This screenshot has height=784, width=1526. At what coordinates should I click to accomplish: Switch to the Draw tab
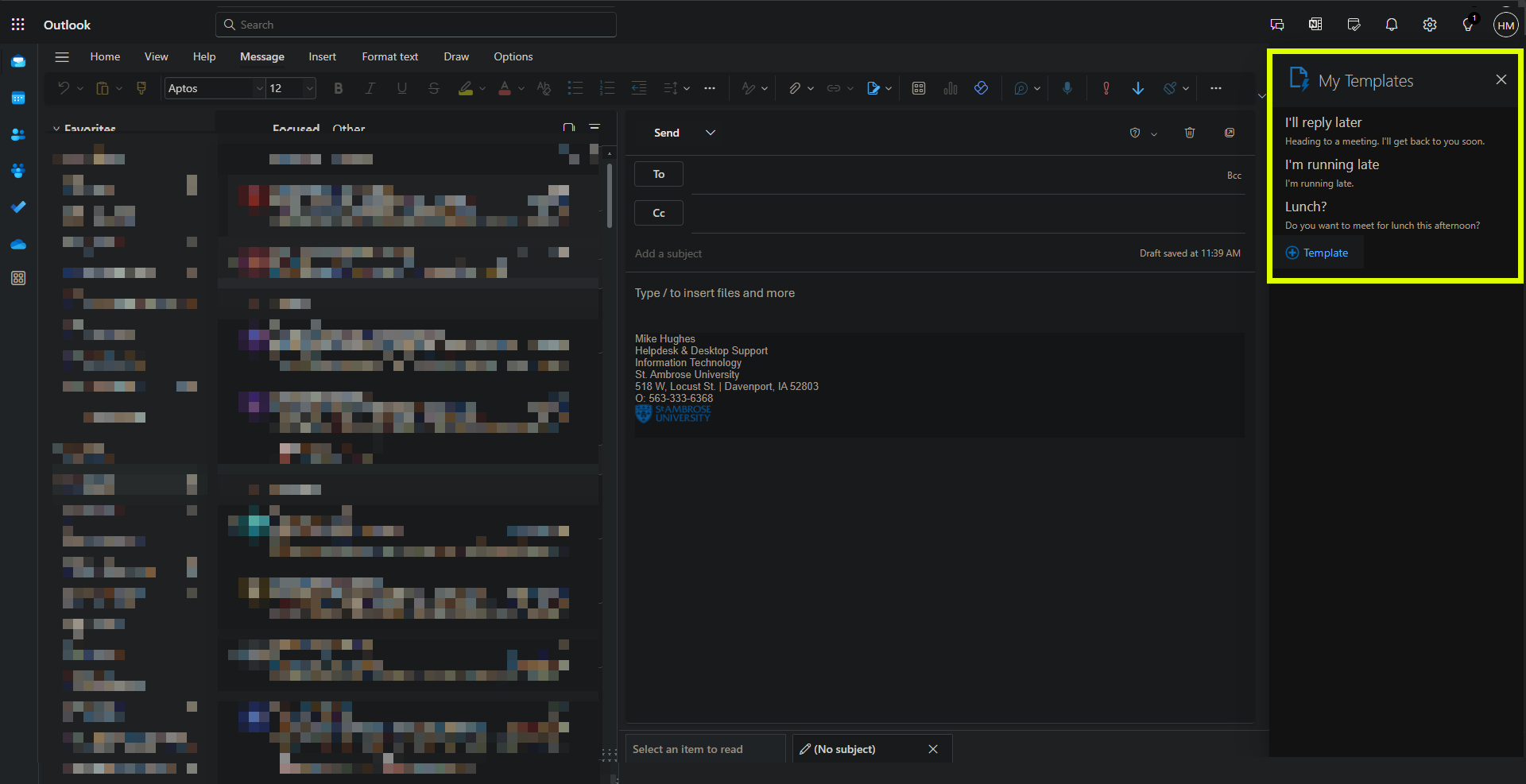pos(456,56)
